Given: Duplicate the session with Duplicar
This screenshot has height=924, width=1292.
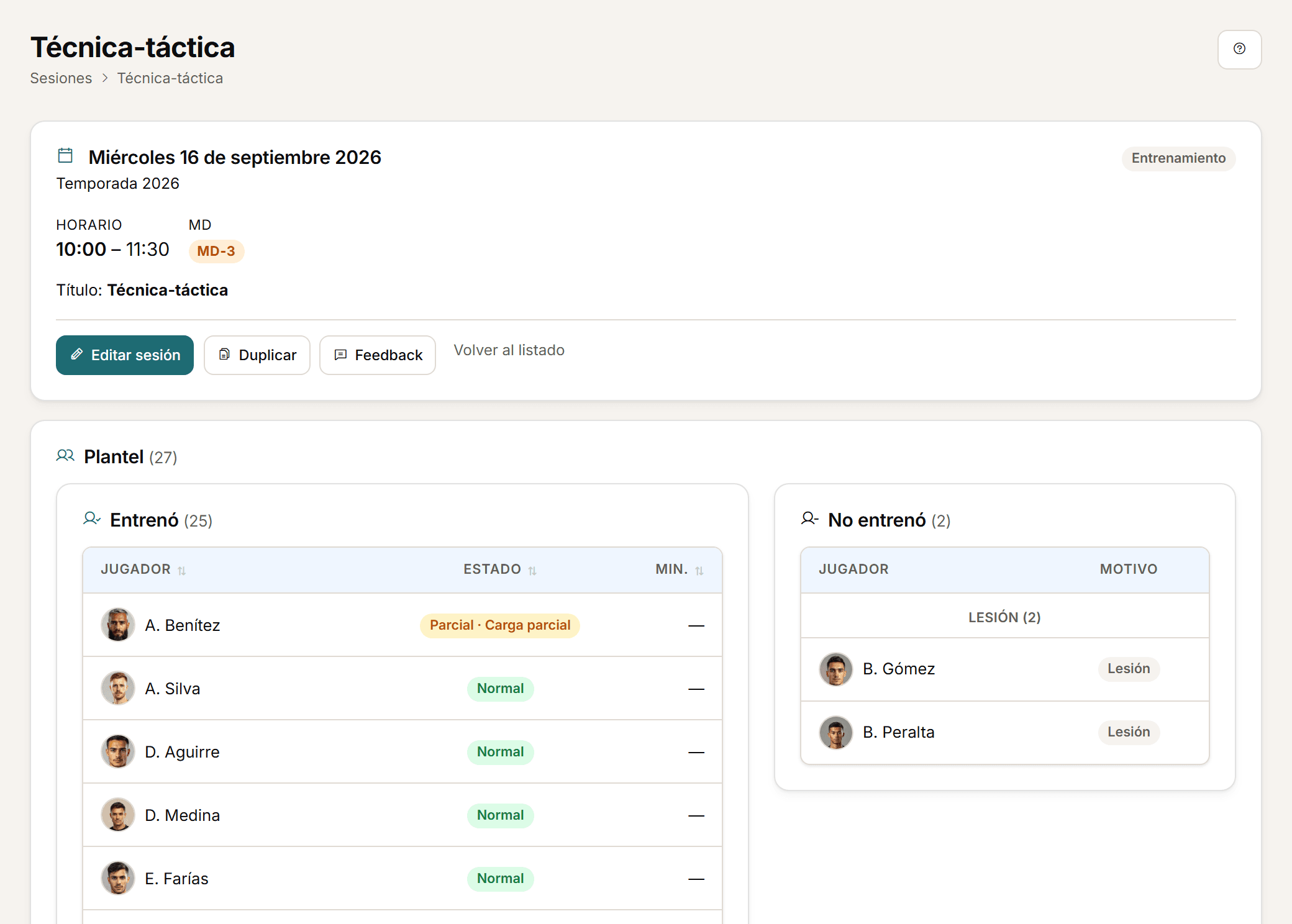Looking at the screenshot, I should coord(257,355).
